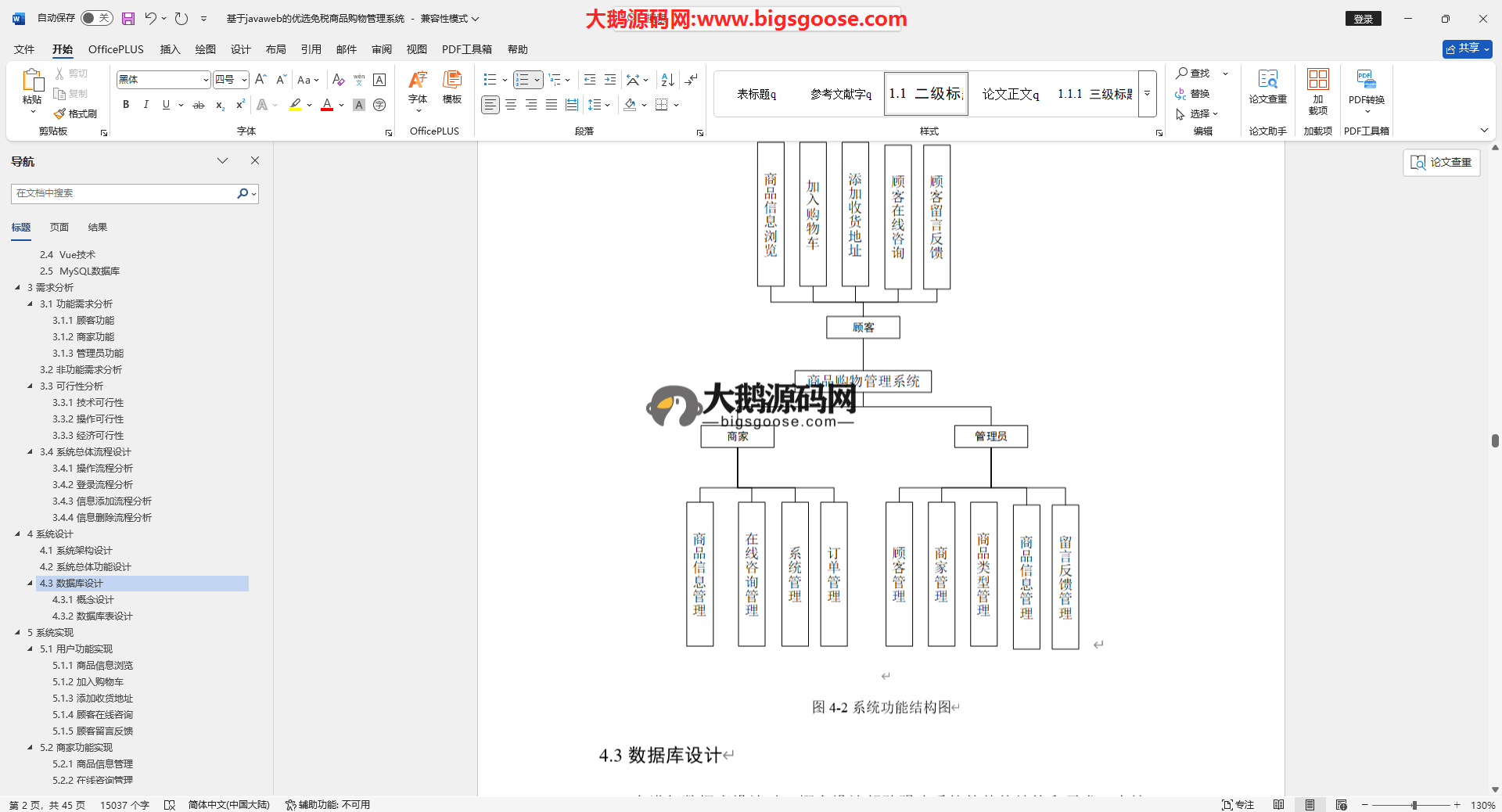Click the document search input field

(125, 193)
